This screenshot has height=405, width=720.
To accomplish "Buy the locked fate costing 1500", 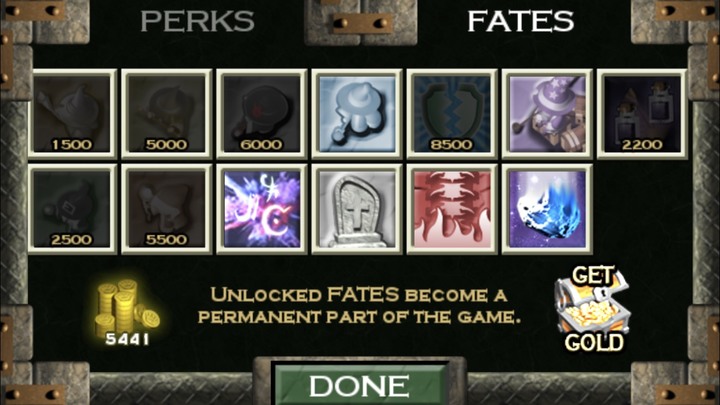I will click(72, 113).
